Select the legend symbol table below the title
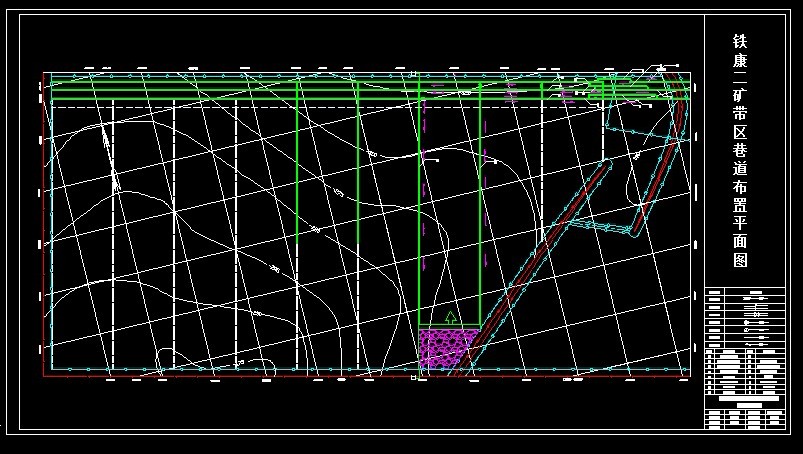 pos(745,317)
